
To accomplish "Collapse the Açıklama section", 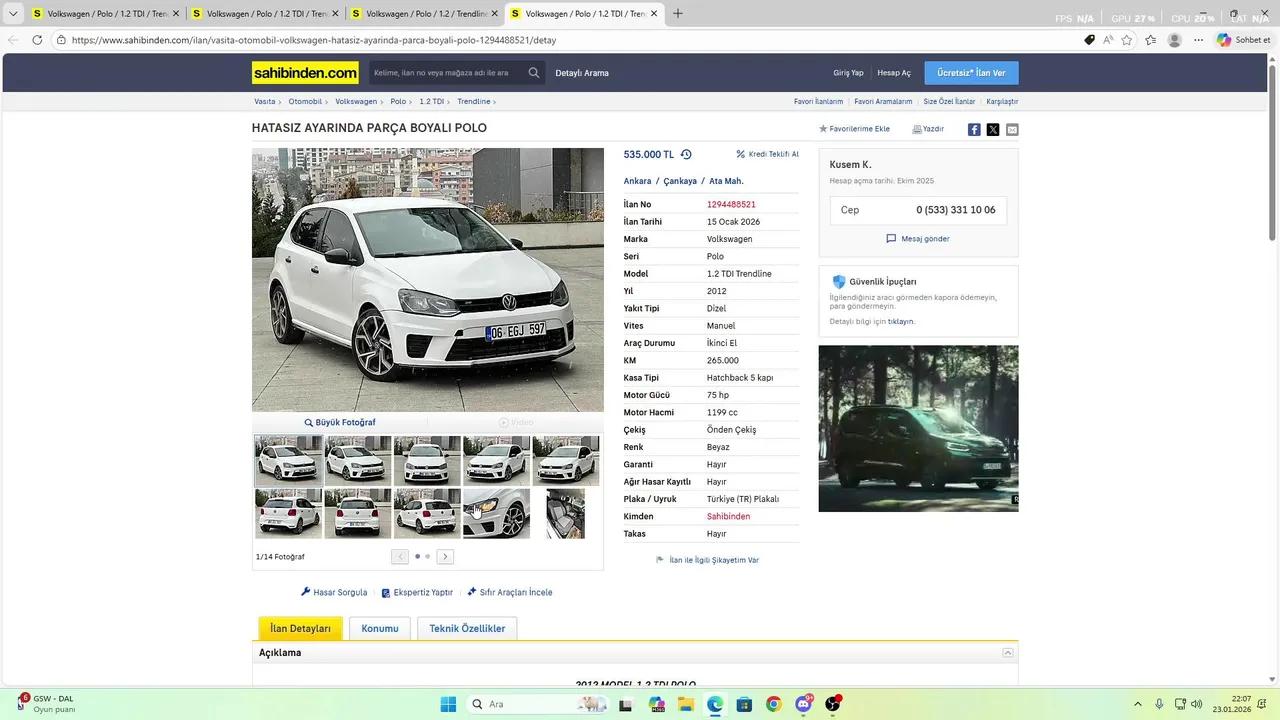I will [x=1008, y=653].
